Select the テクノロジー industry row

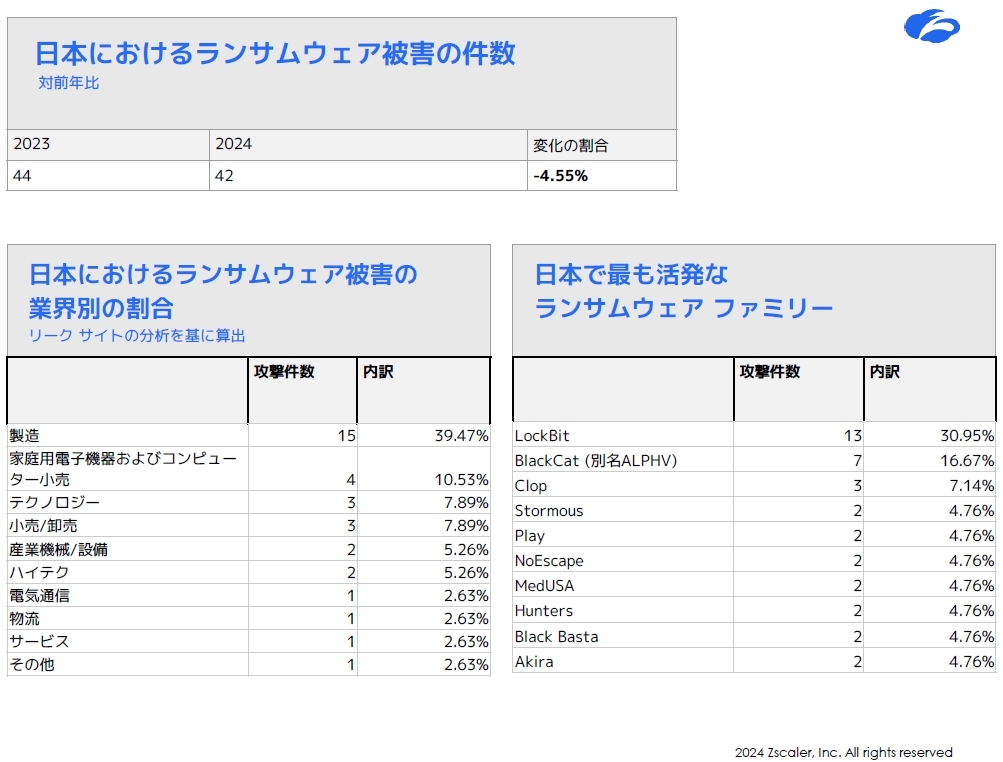pyautogui.click(x=55, y=502)
